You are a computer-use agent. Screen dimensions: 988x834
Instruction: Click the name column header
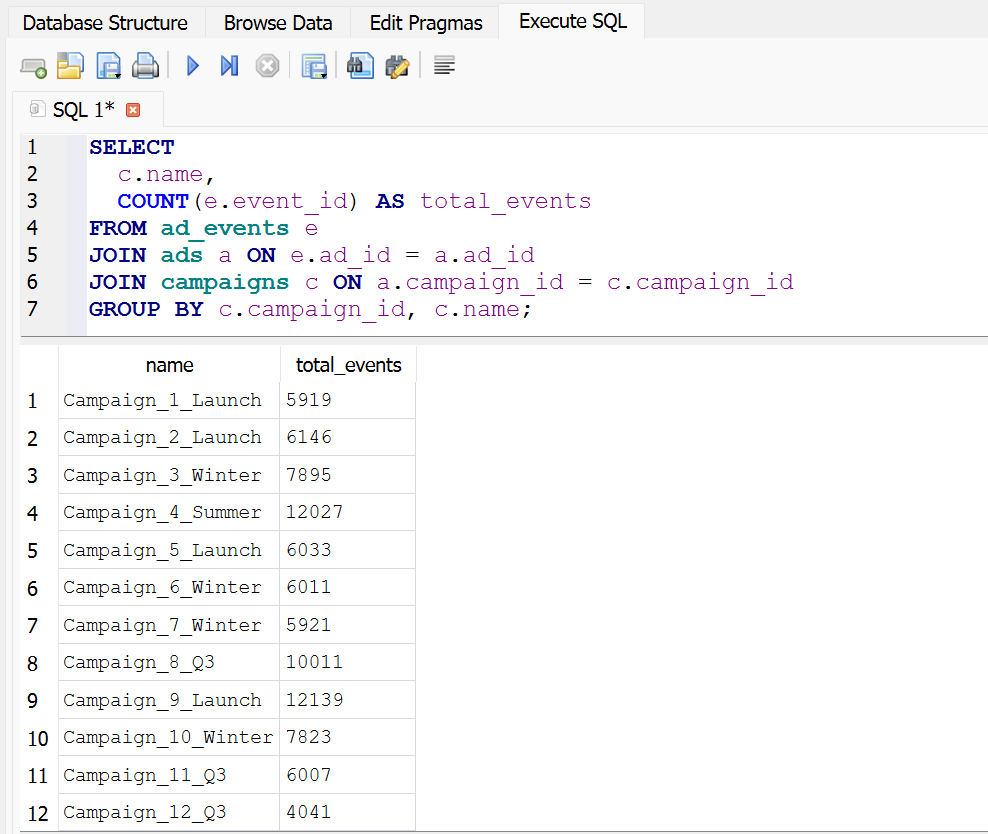coord(169,365)
